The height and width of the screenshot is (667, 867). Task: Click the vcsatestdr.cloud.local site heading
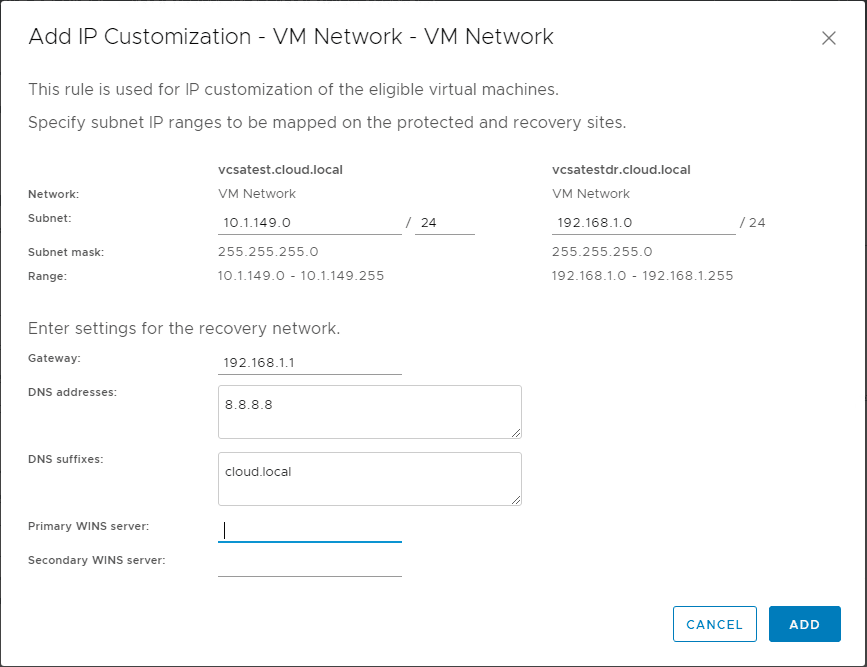(621, 169)
